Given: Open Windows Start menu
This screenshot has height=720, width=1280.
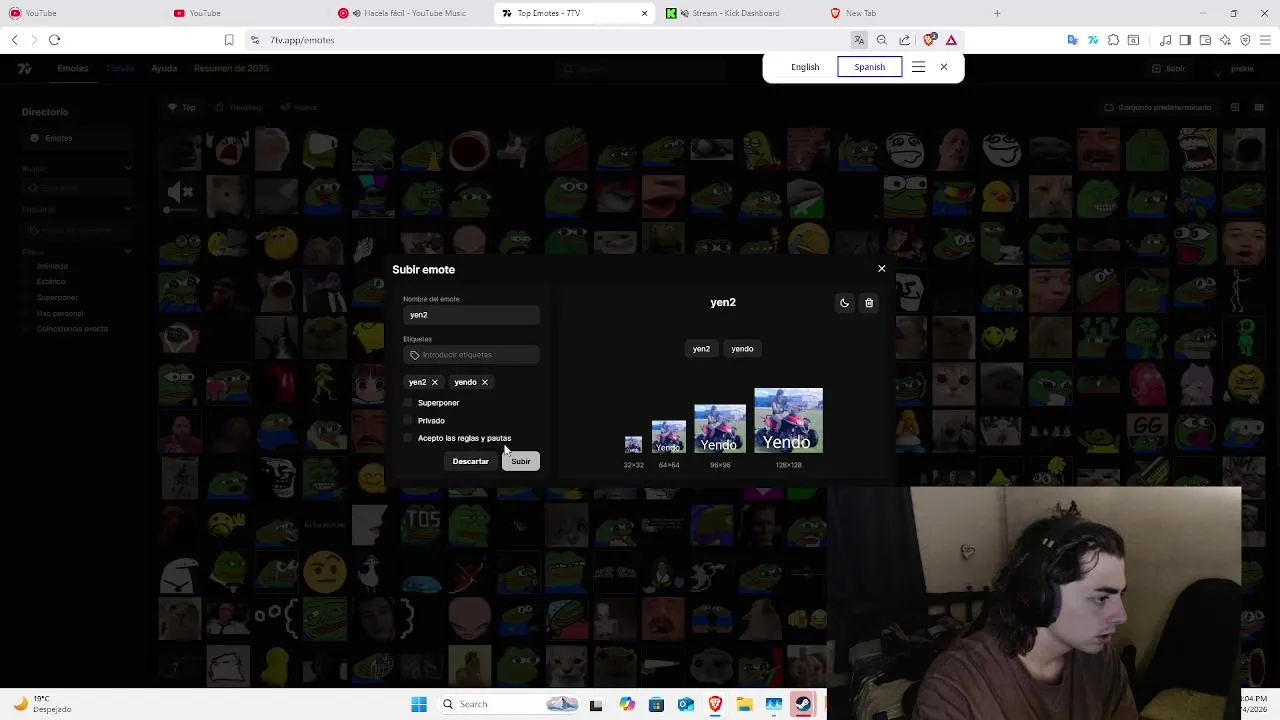Looking at the screenshot, I should (x=419, y=704).
